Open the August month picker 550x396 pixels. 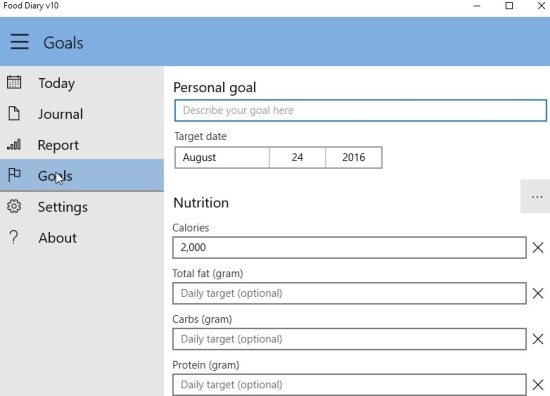(222, 157)
